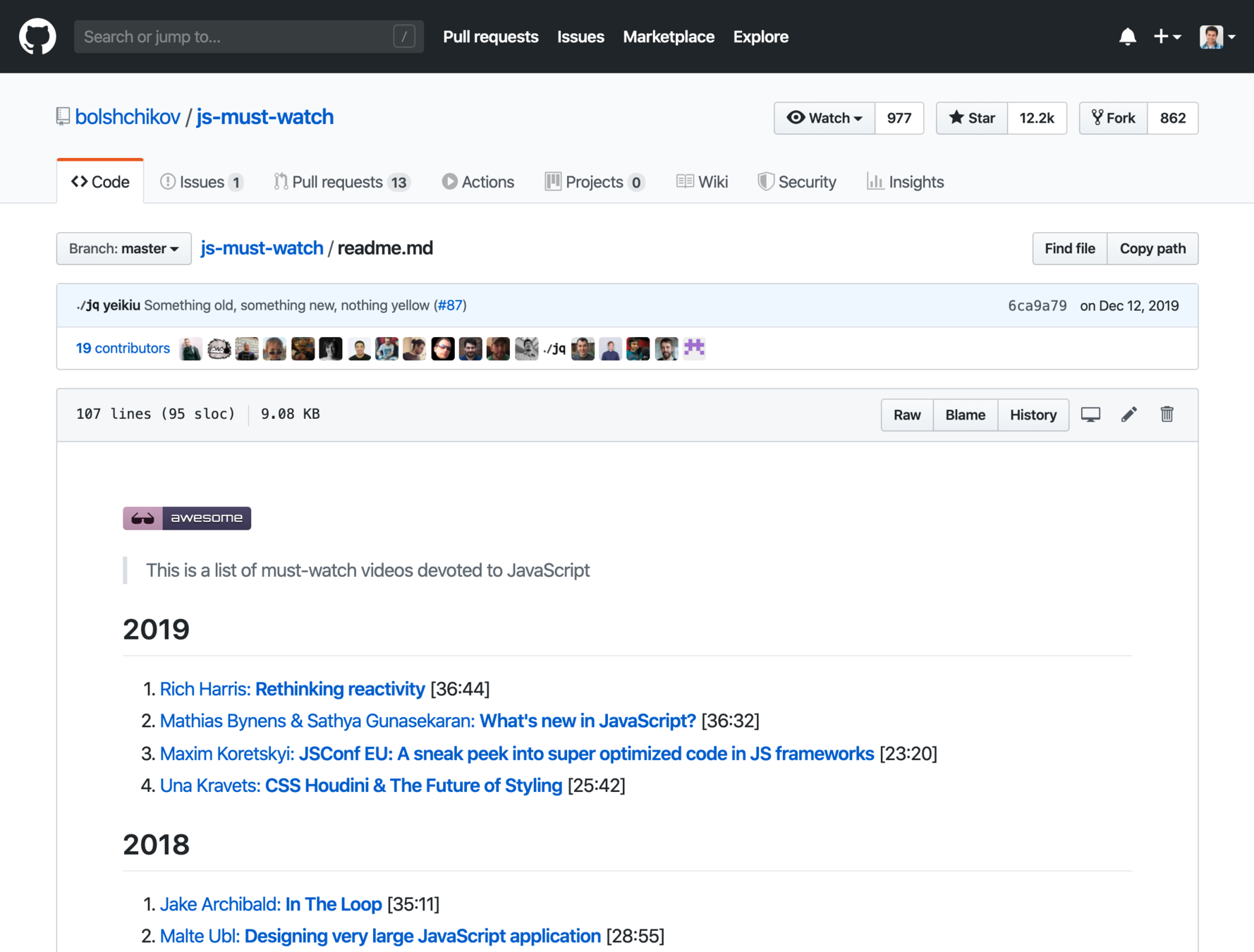Open the Blame view
Viewport: 1254px width, 952px height.
(965, 415)
